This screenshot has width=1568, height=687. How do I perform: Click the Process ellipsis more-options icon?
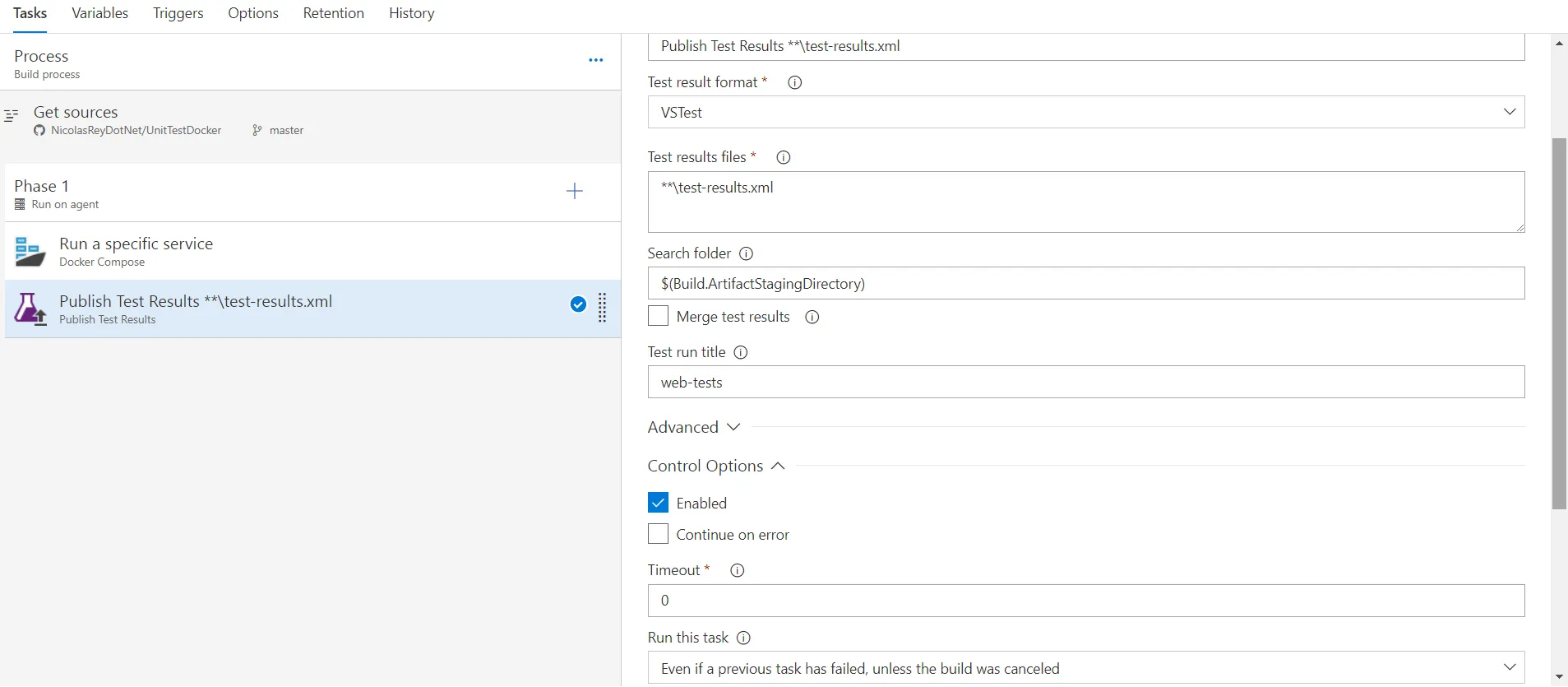click(596, 60)
